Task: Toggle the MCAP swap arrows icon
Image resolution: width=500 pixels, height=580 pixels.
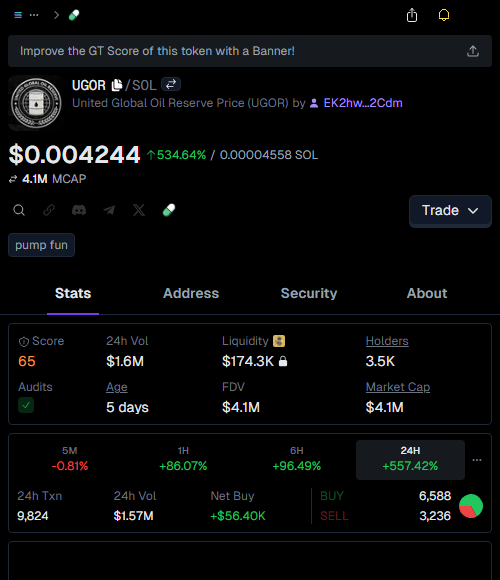Action: coord(13,179)
